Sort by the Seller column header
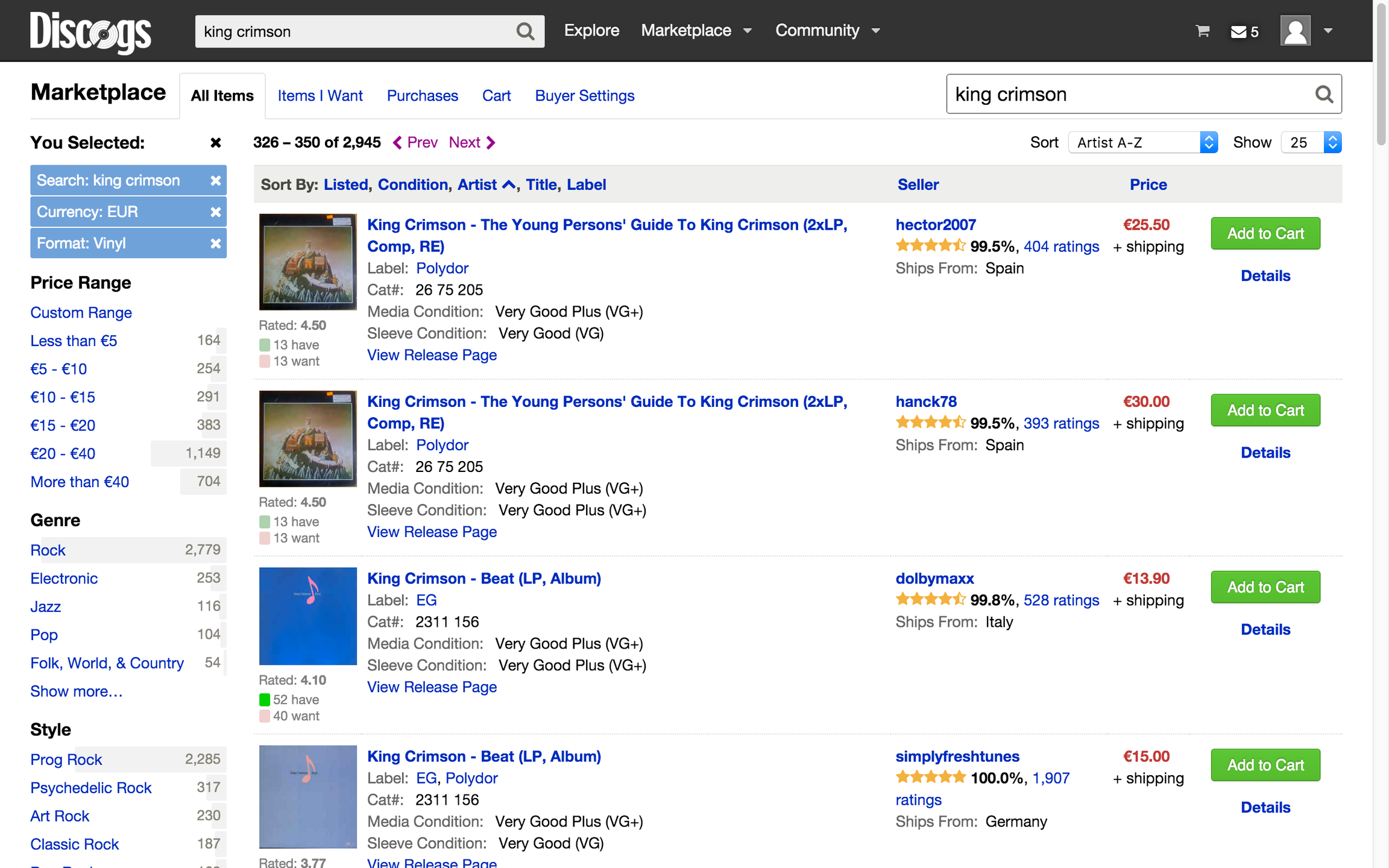The height and width of the screenshot is (868, 1389). (918, 184)
